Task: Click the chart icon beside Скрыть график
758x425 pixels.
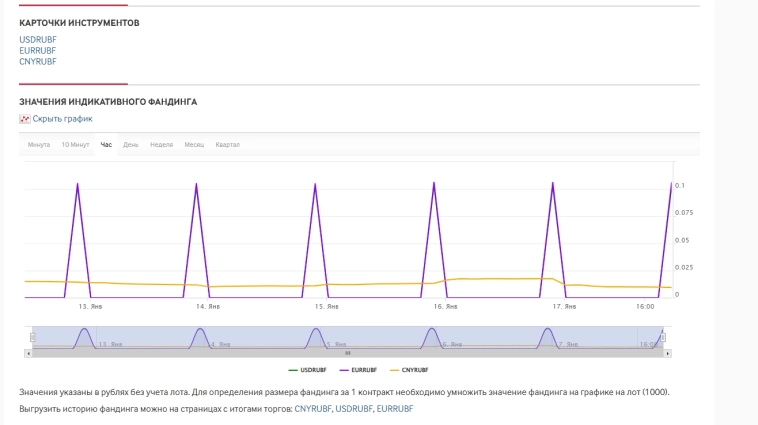Action: pyautogui.click(x=24, y=119)
